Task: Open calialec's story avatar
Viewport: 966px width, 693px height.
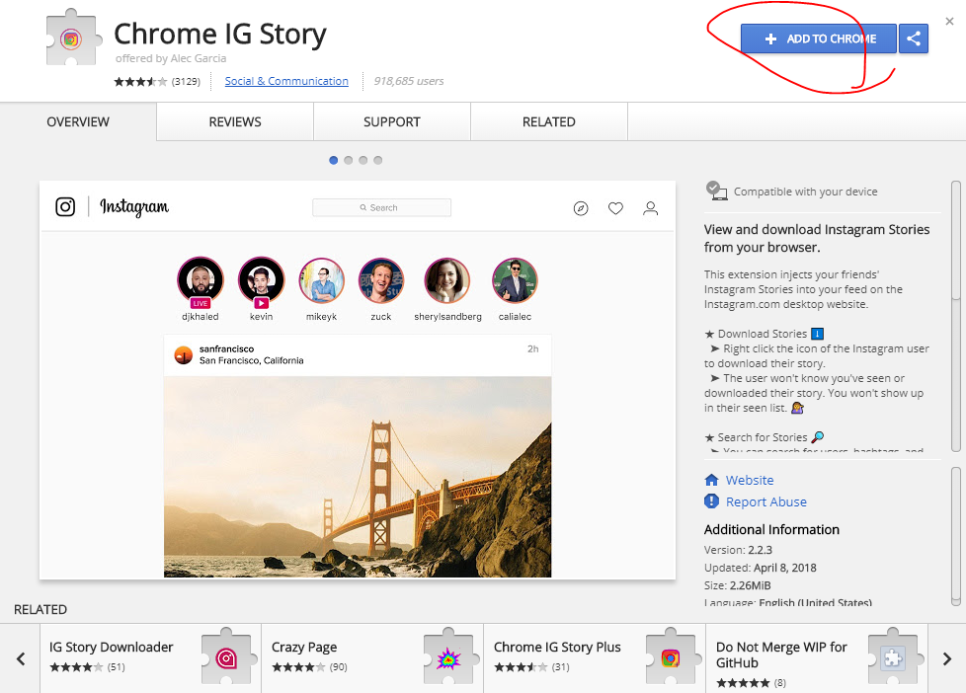Action: pos(515,280)
